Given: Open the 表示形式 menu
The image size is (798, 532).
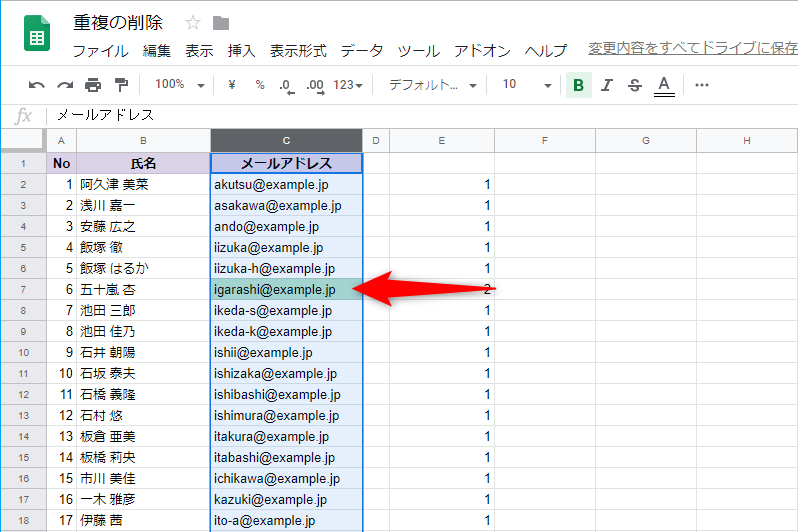Looking at the screenshot, I should point(298,51).
